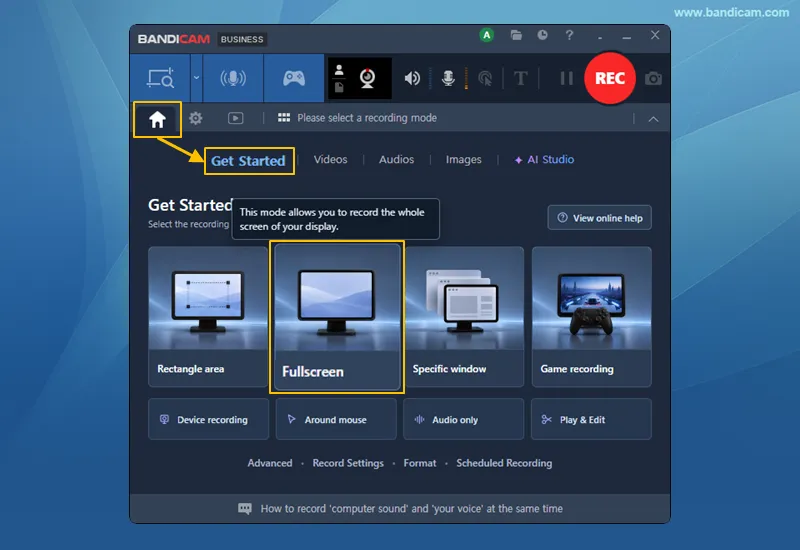This screenshot has height=550, width=800.
Task: Open the Play & Edit button
Action: (x=591, y=419)
